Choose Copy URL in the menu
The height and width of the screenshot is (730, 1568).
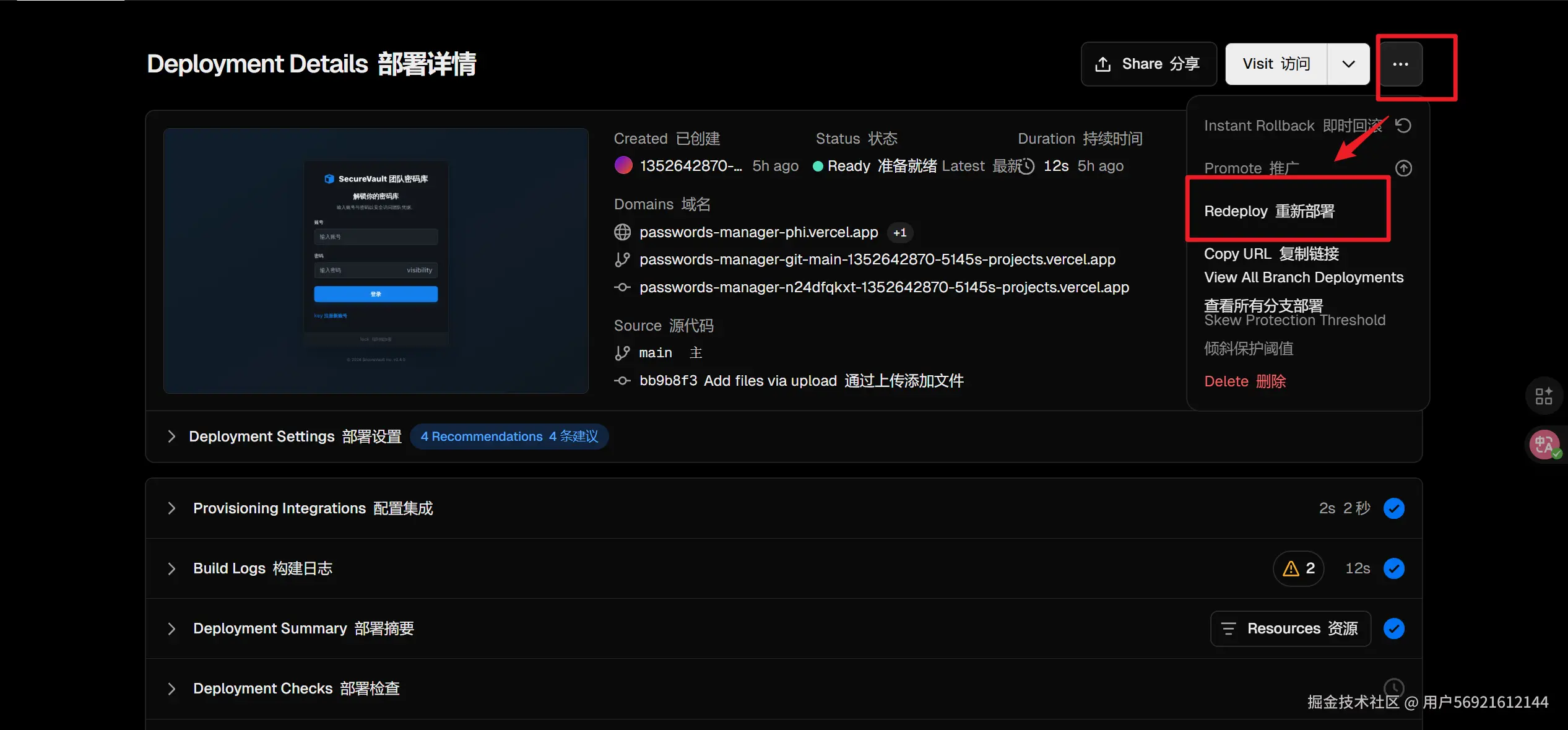pyautogui.click(x=1271, y=254)
